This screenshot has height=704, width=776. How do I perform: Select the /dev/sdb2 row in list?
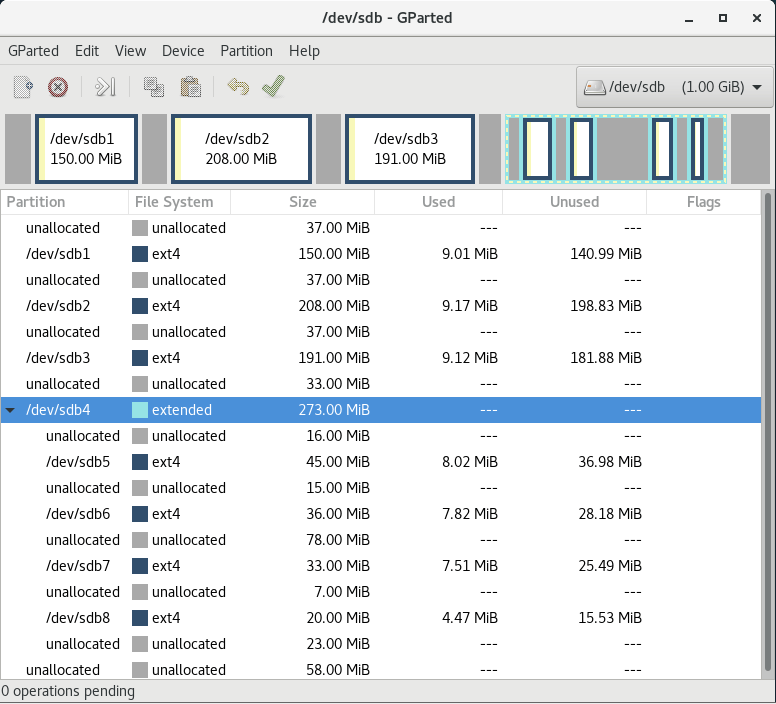[381, 306]
